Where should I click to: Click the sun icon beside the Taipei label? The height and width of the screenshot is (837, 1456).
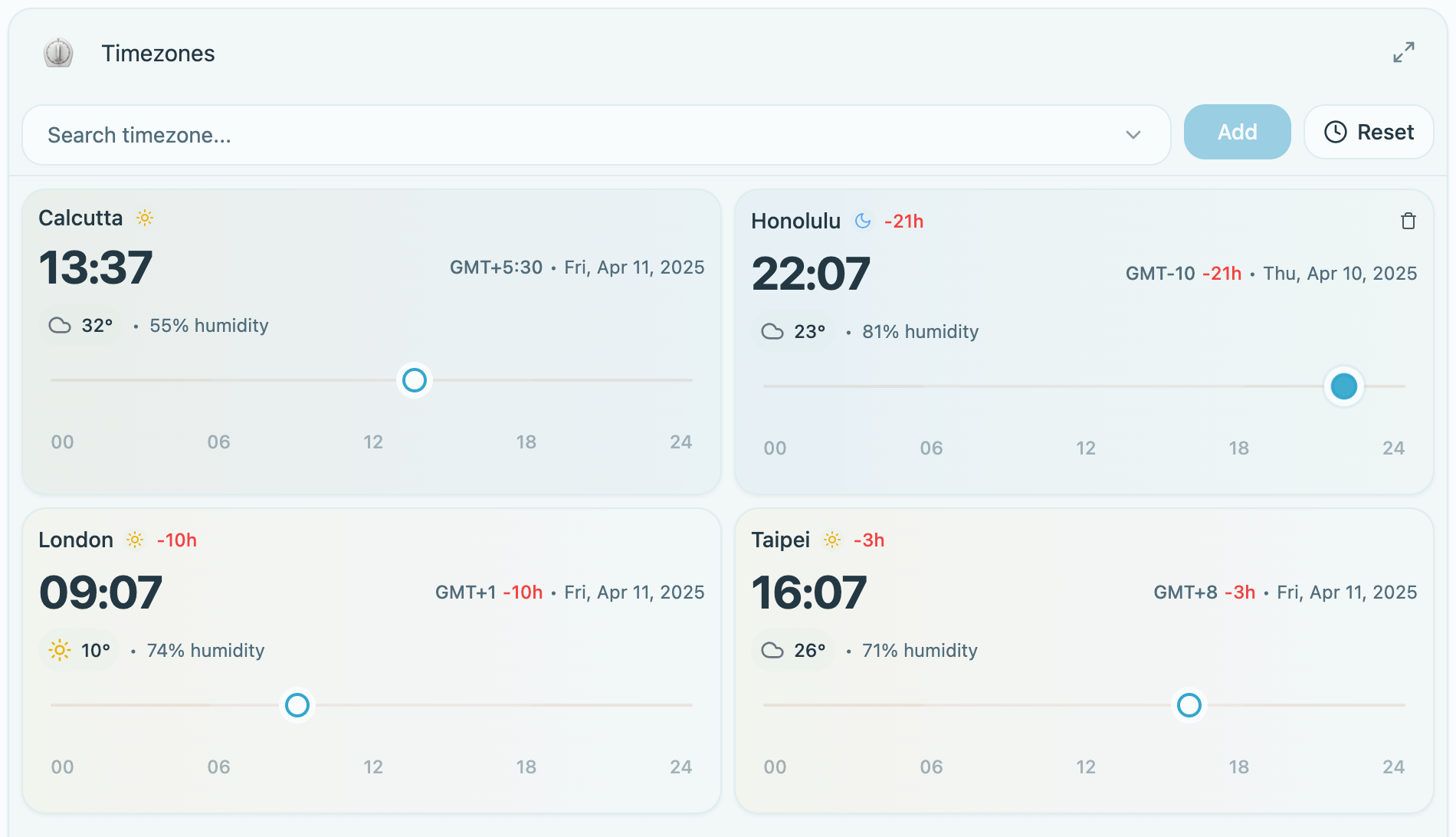coord(831,540)
